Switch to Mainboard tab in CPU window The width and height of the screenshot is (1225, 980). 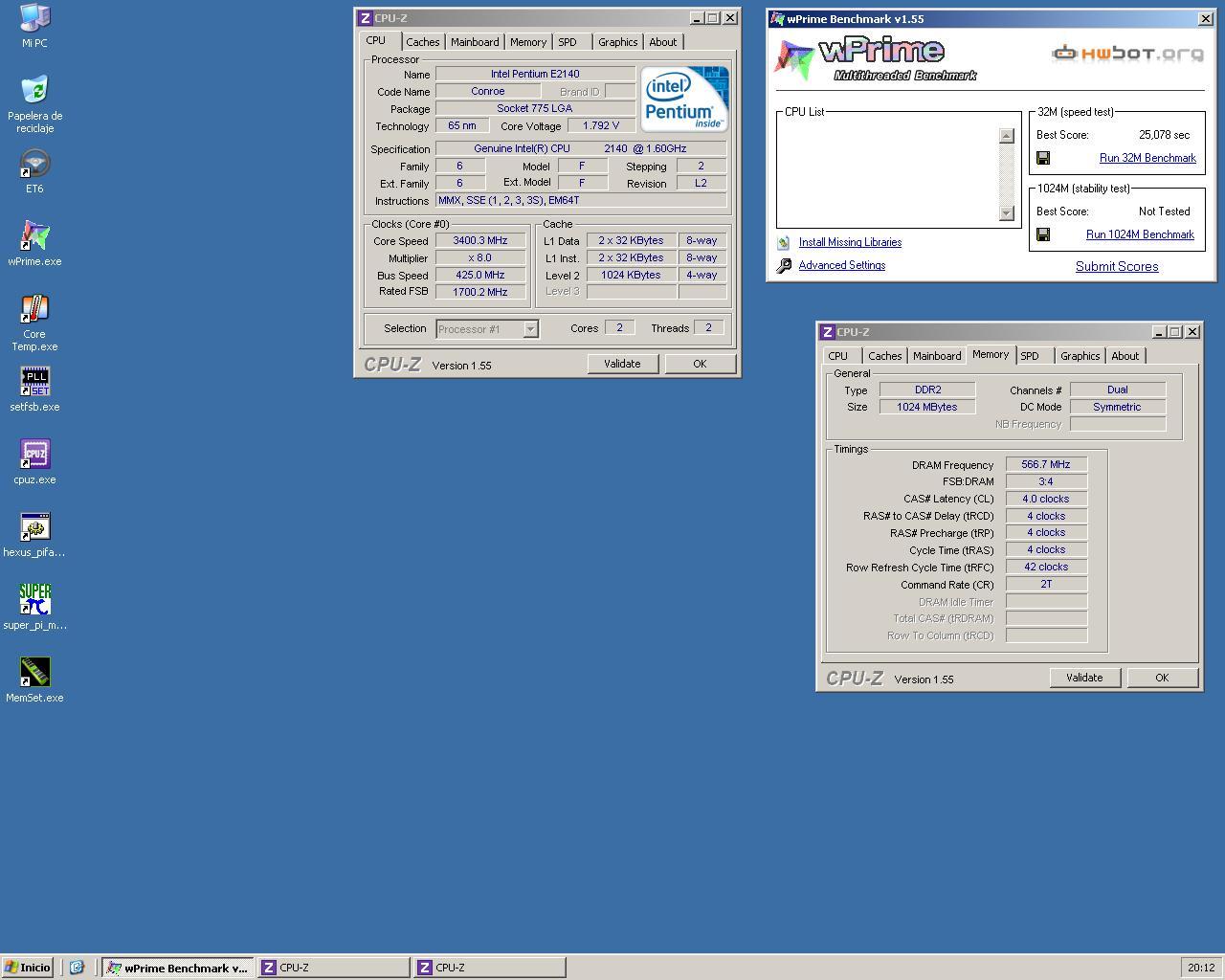pyautogui.click(x=475, y=42)
